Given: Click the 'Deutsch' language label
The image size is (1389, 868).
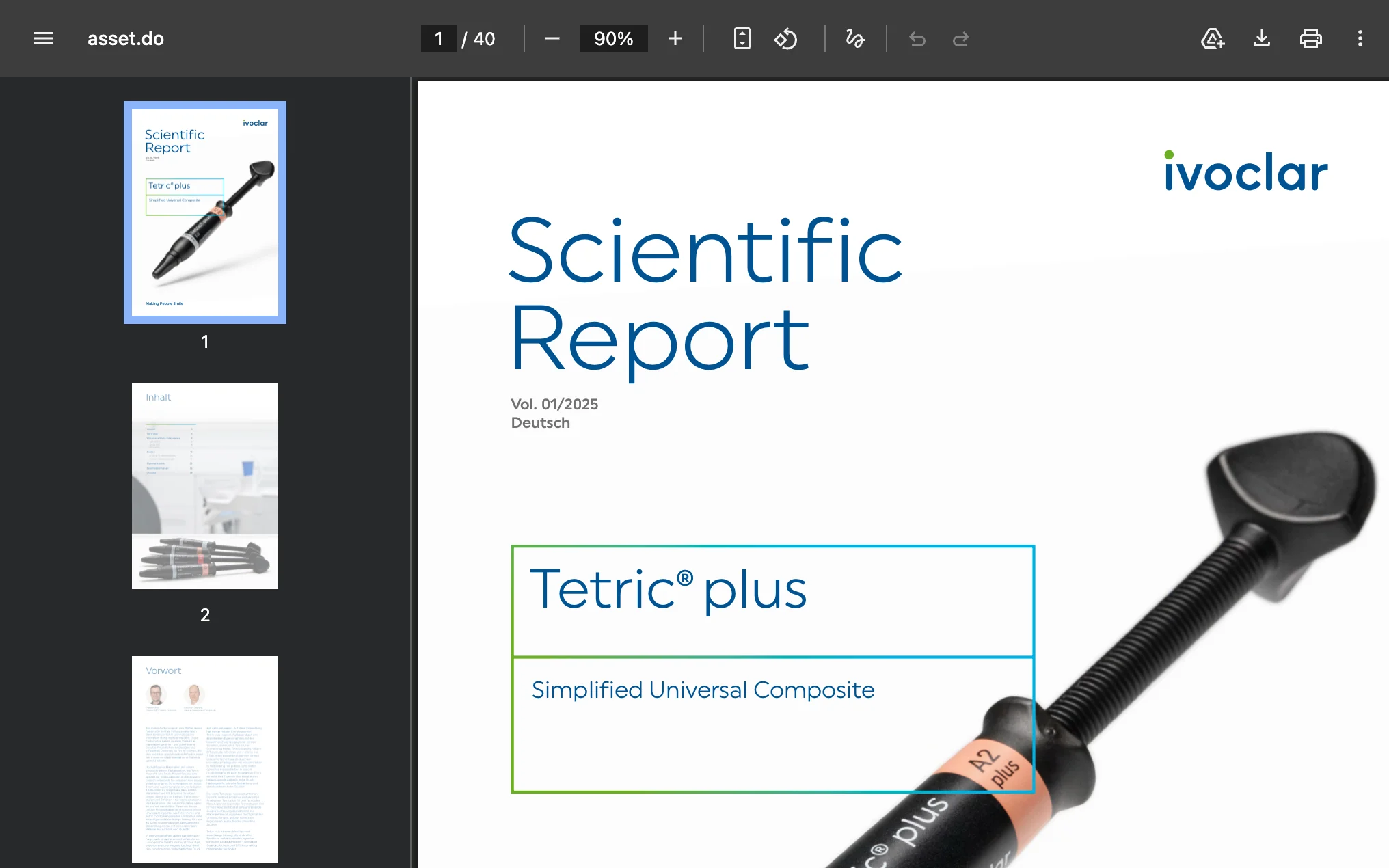Looking at the screenshot, I should (x=540, y=422).
